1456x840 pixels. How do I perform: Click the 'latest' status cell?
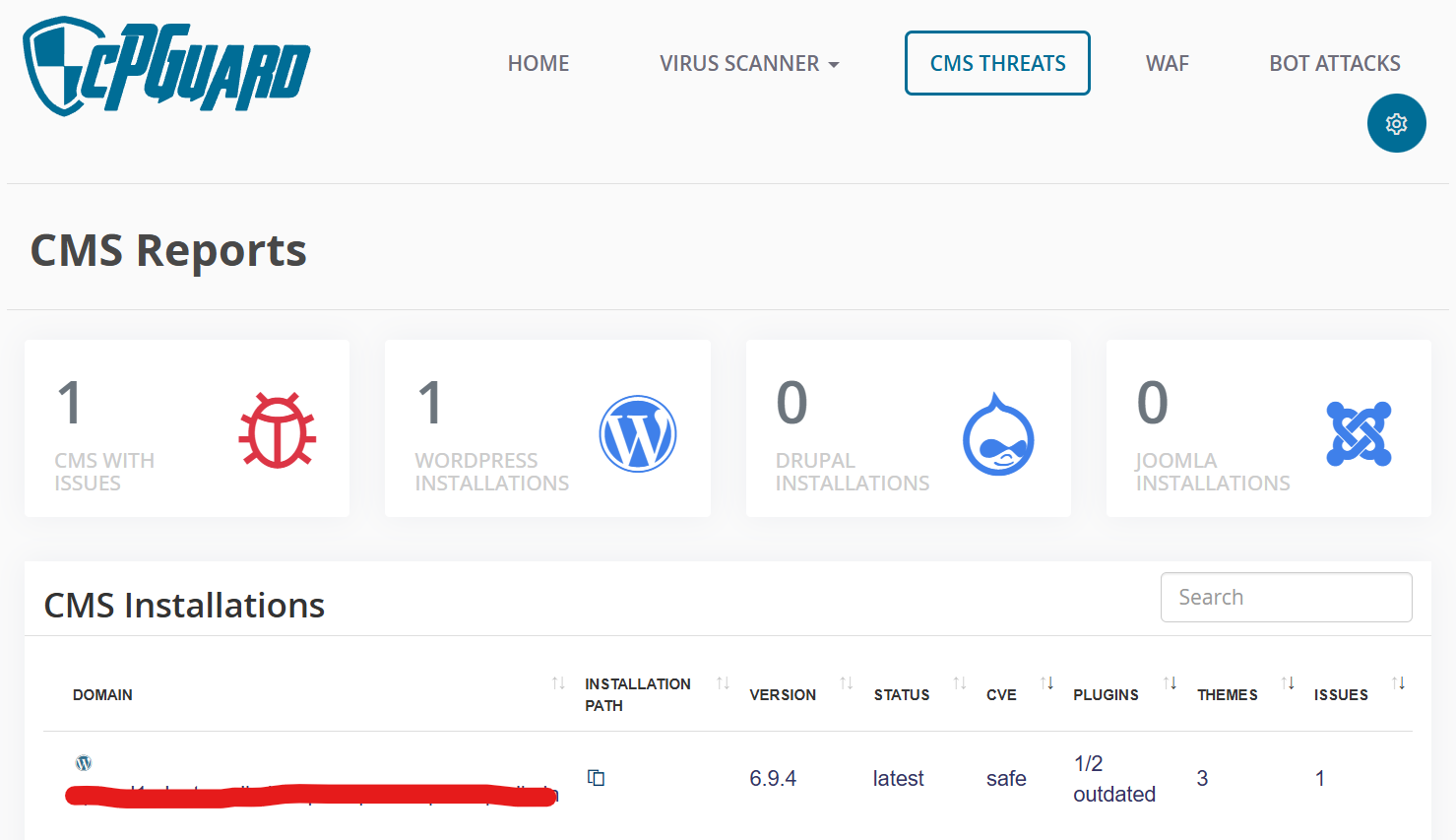pos(899,778)
